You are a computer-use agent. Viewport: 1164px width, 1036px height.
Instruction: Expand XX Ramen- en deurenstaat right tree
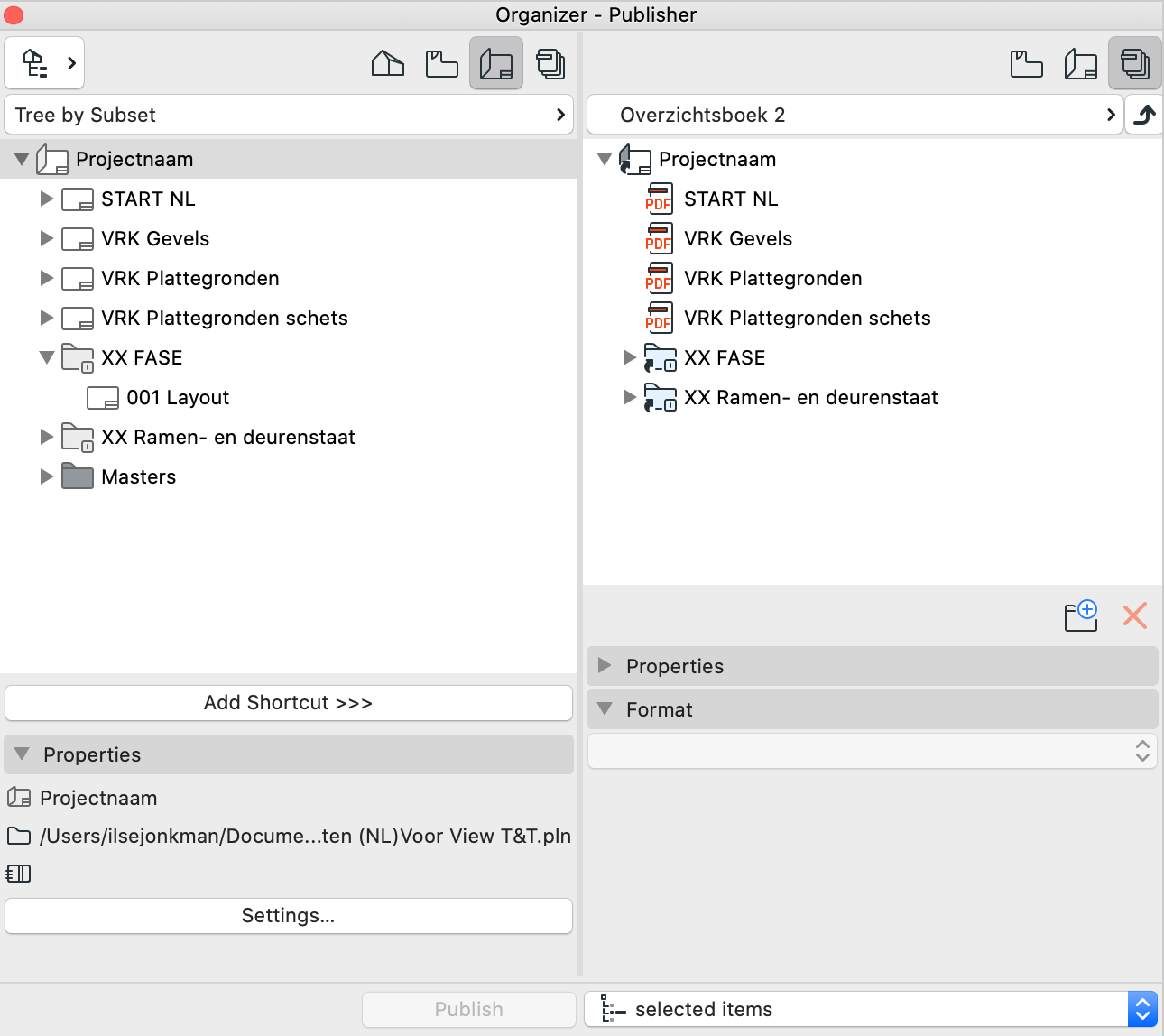point(630,397)
